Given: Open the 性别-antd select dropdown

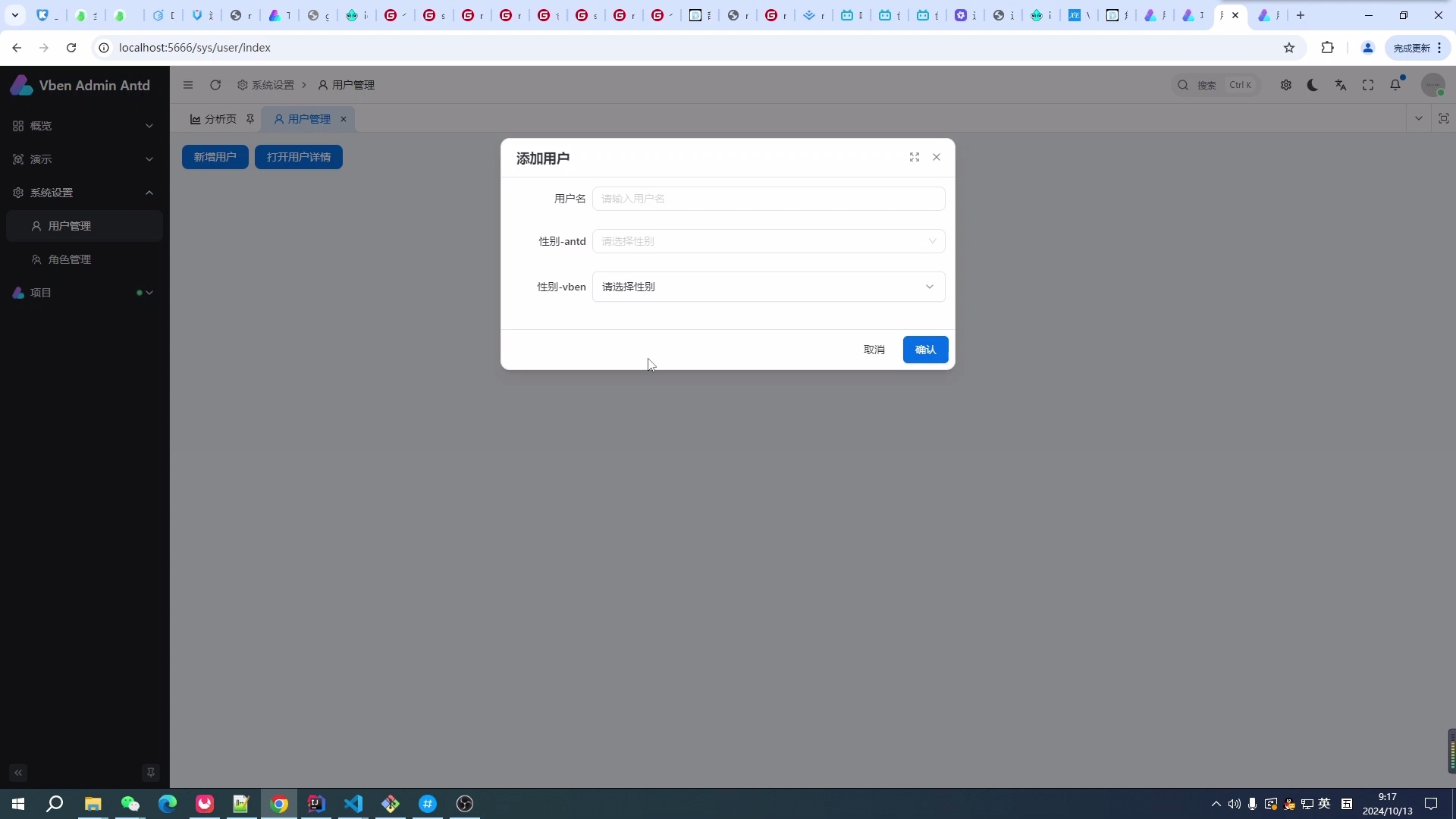Looking at the screenshot, I should pyautogui.click(x=769, y=241).
